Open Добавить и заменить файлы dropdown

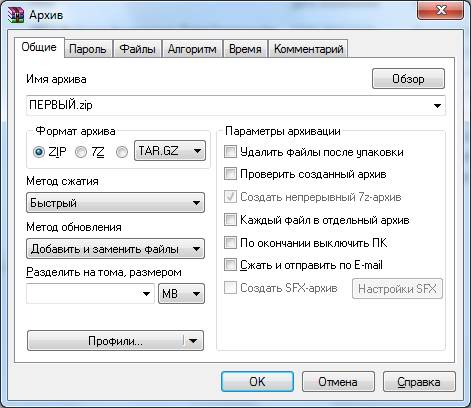pos(115,249)
